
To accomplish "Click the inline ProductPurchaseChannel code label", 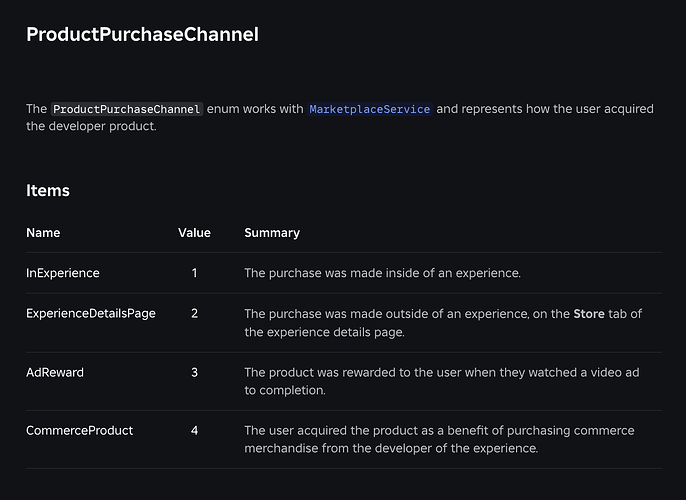I will tap(127, 109).
